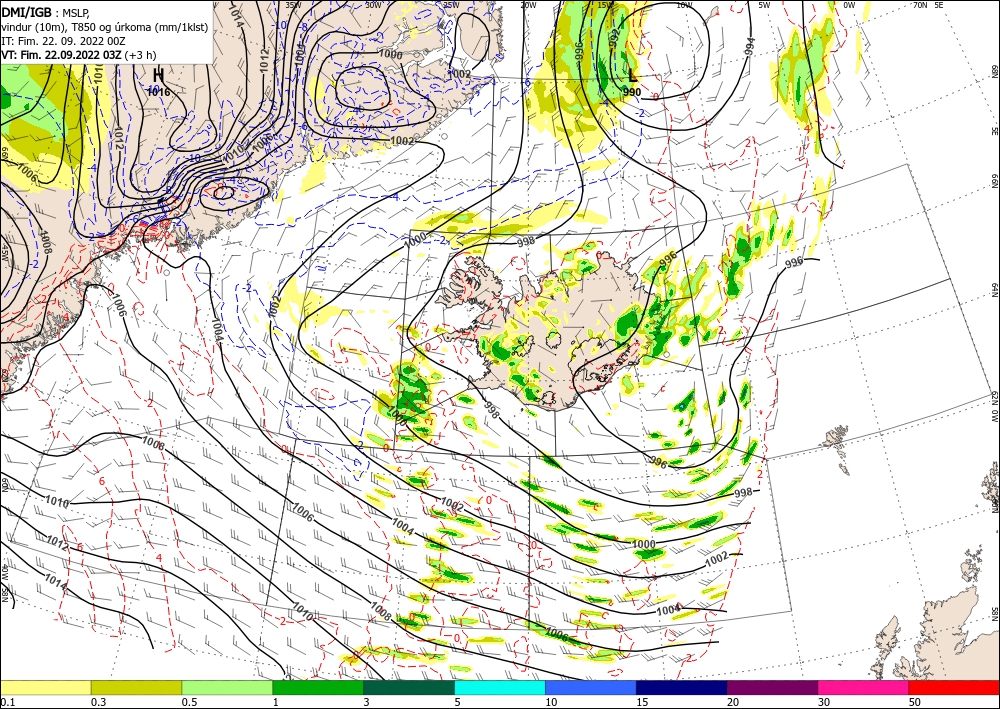1000x709 pixels.
Task: Click the green 1–3 mm legend swatch
Action: click(x=318, y=687)
